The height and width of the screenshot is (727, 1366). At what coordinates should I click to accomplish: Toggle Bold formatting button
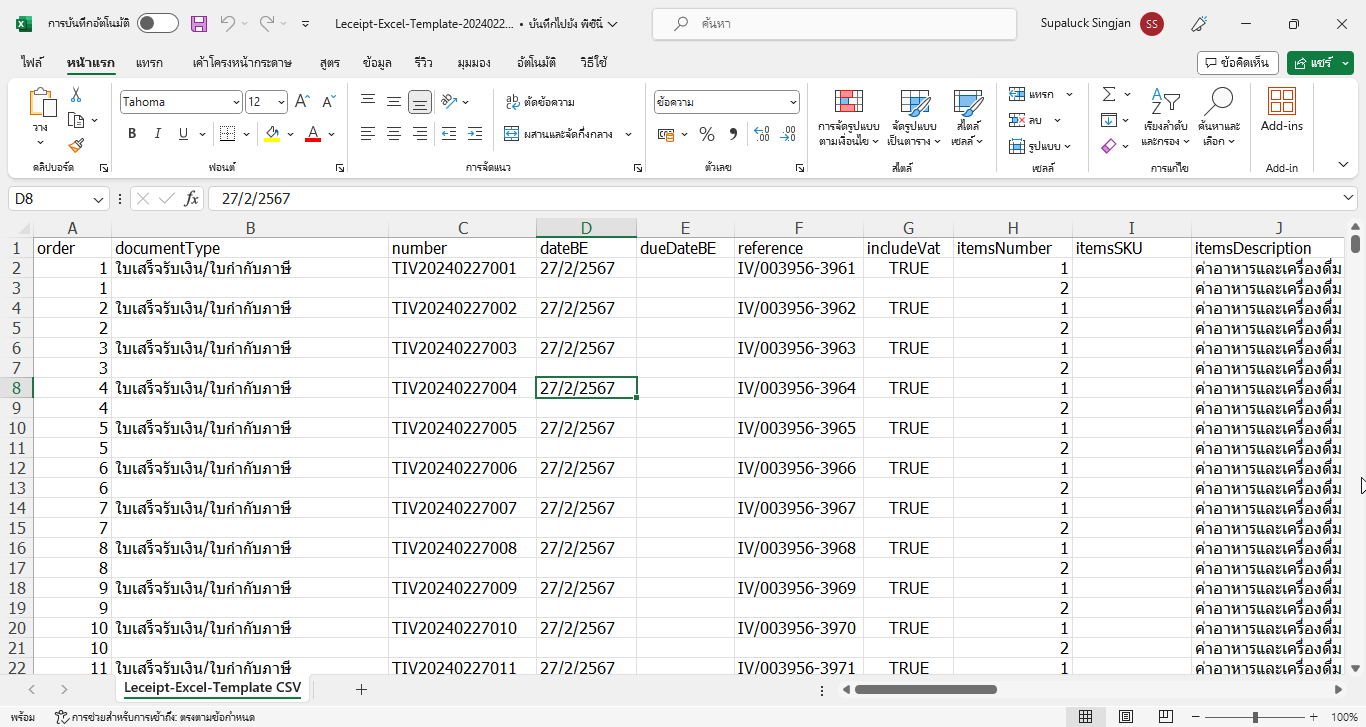click(x=132, y=134)
